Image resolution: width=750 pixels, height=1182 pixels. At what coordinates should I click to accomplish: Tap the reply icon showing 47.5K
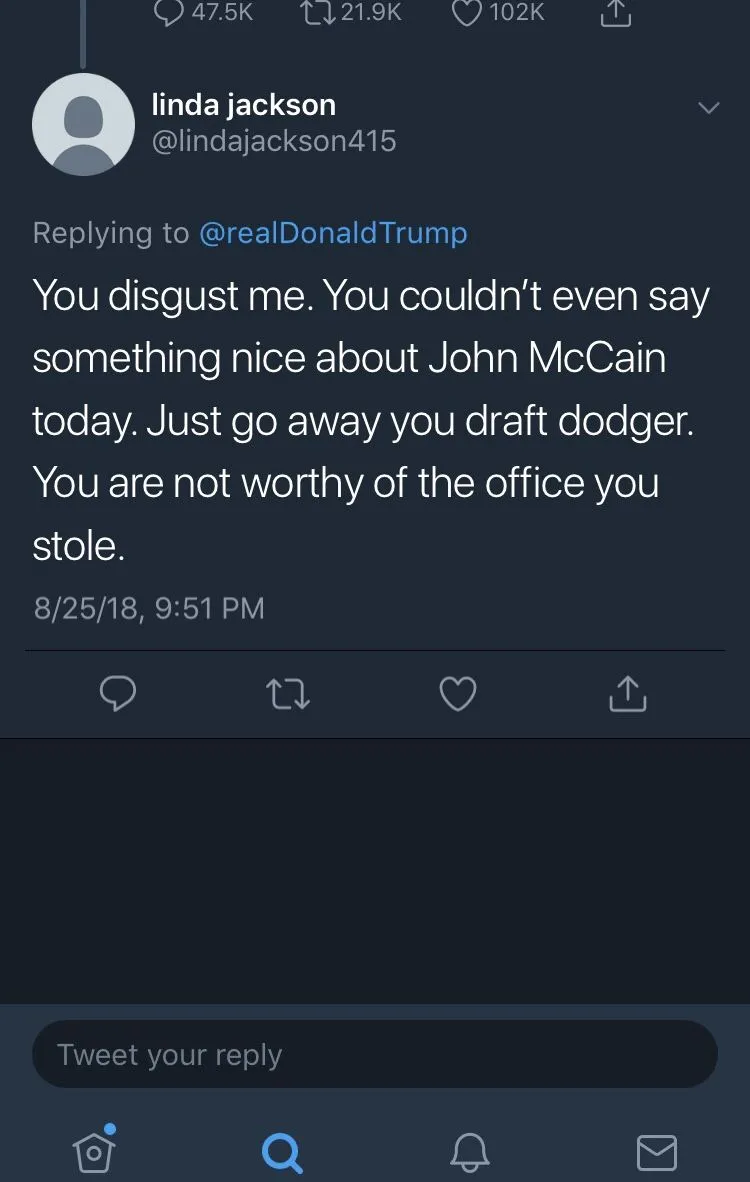tap(170, 13)
